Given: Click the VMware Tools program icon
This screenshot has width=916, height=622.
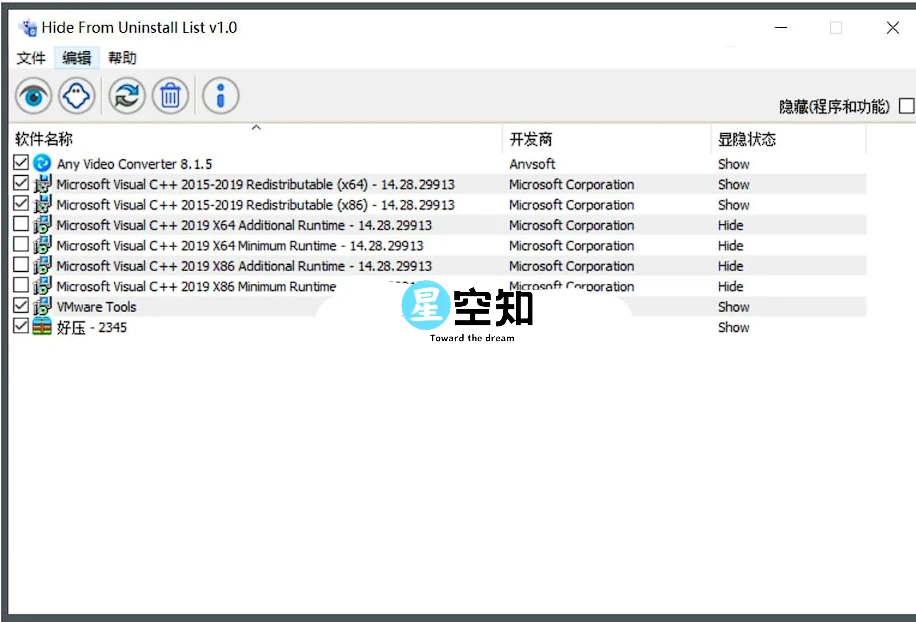Looking at the screenshot, I should point(41,307).
